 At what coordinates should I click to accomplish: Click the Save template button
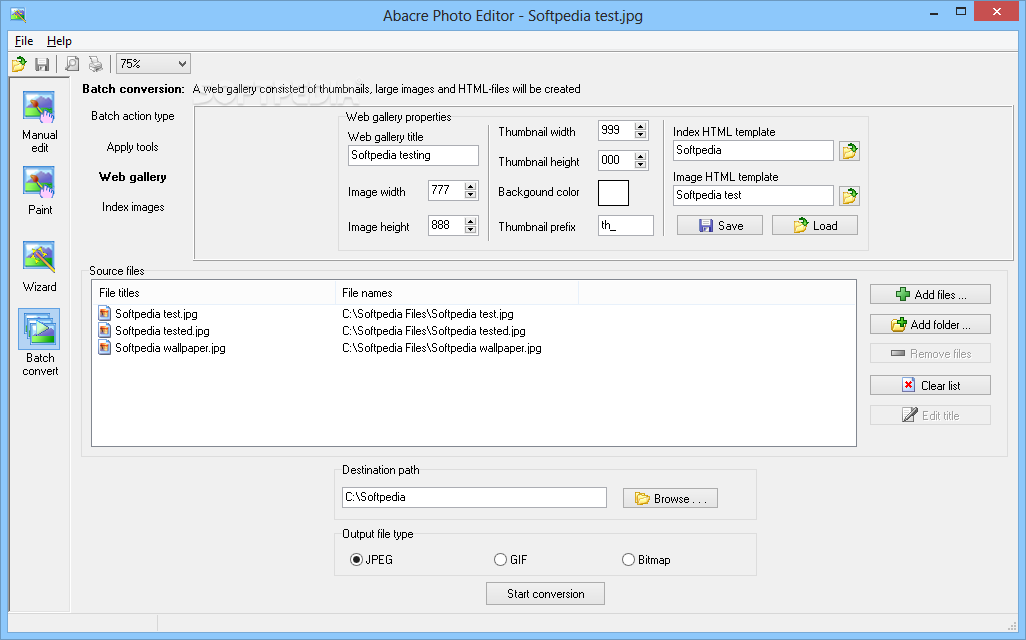click(x=720, y=225)
